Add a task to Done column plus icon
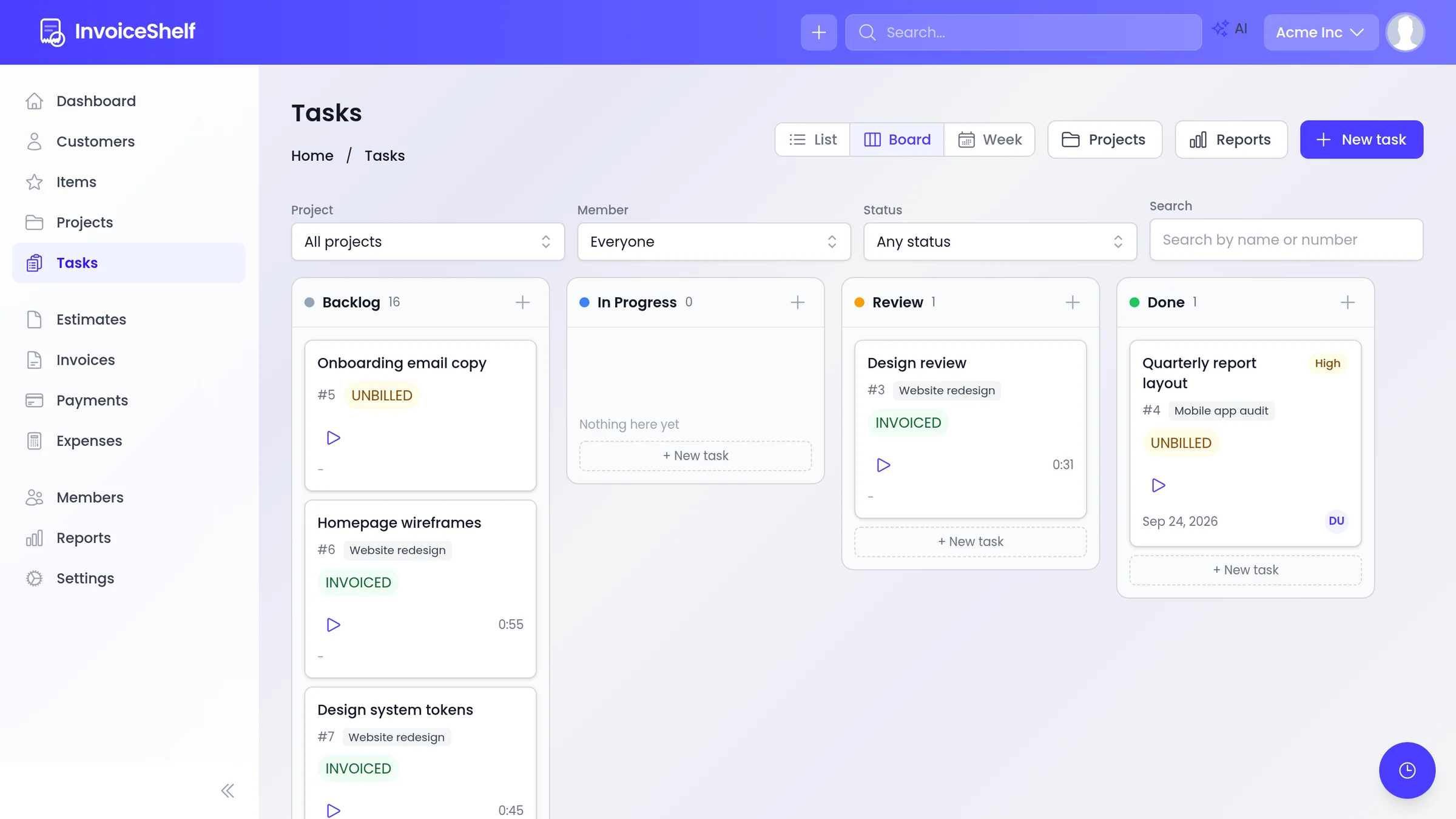This screenshot has width=1456, height=819. point(1347,302)
